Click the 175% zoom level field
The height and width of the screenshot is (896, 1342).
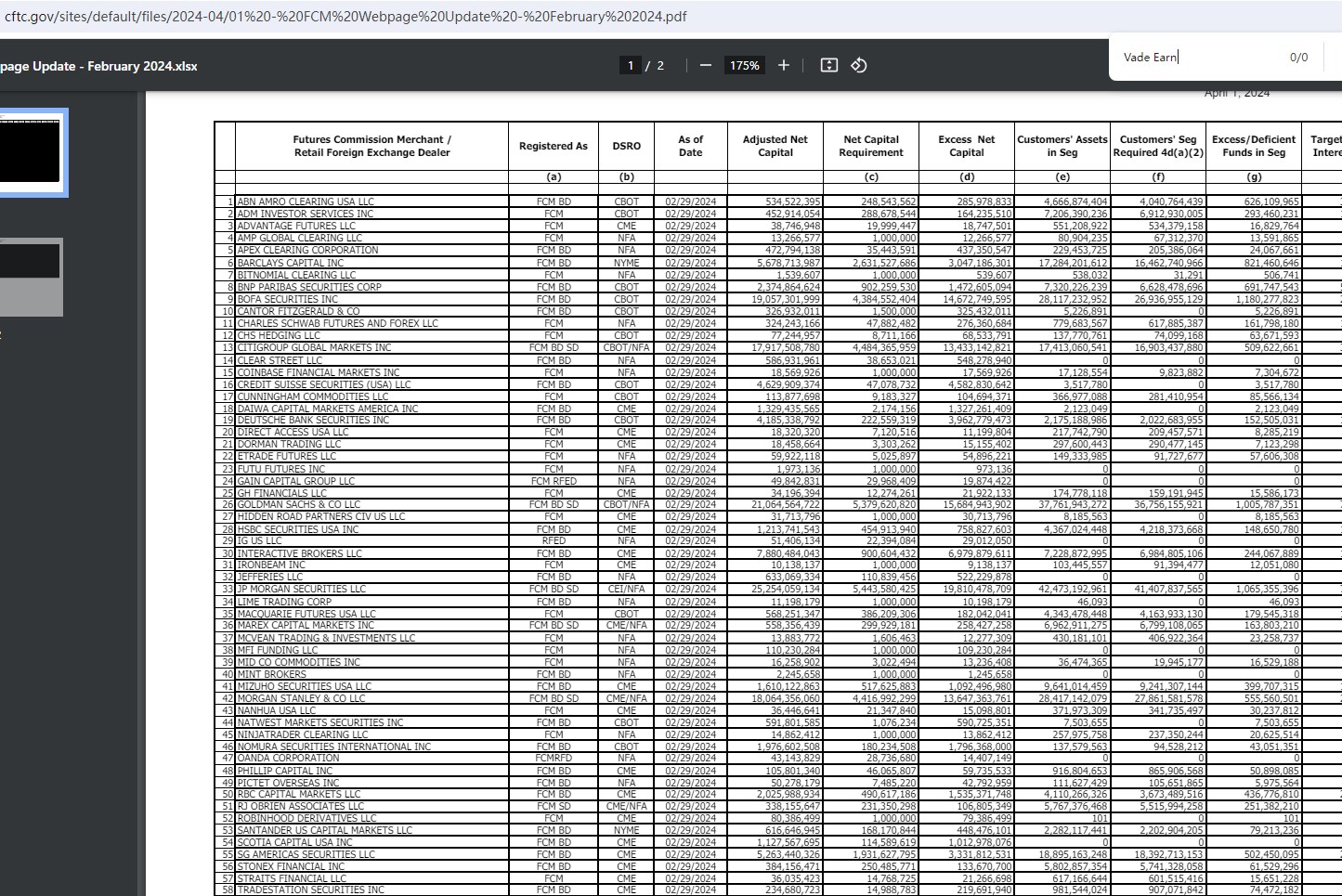coord(744,65)
